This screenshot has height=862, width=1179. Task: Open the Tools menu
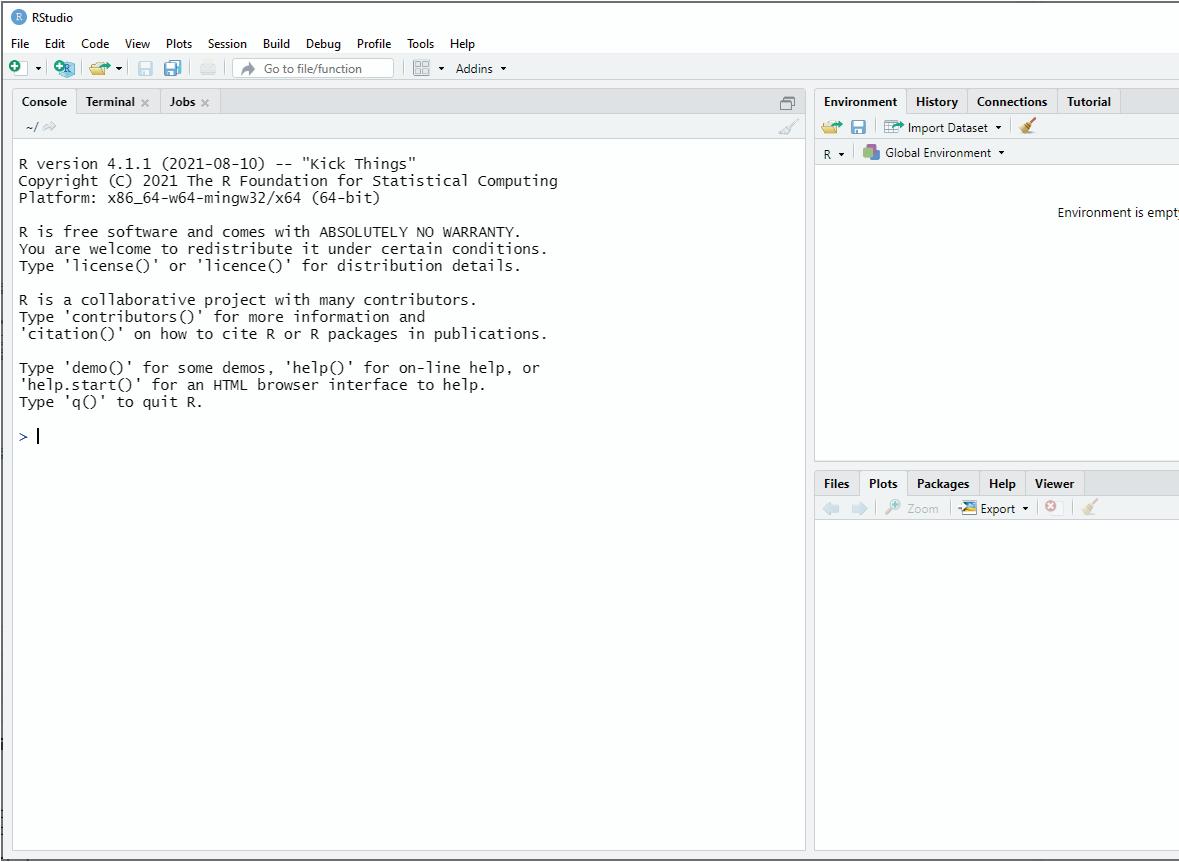coord(420,44)
